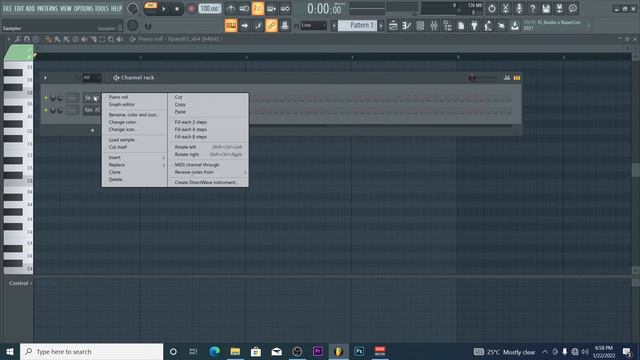
Task: Open the Piano roll view icon
Action: [x=407, y=26]
